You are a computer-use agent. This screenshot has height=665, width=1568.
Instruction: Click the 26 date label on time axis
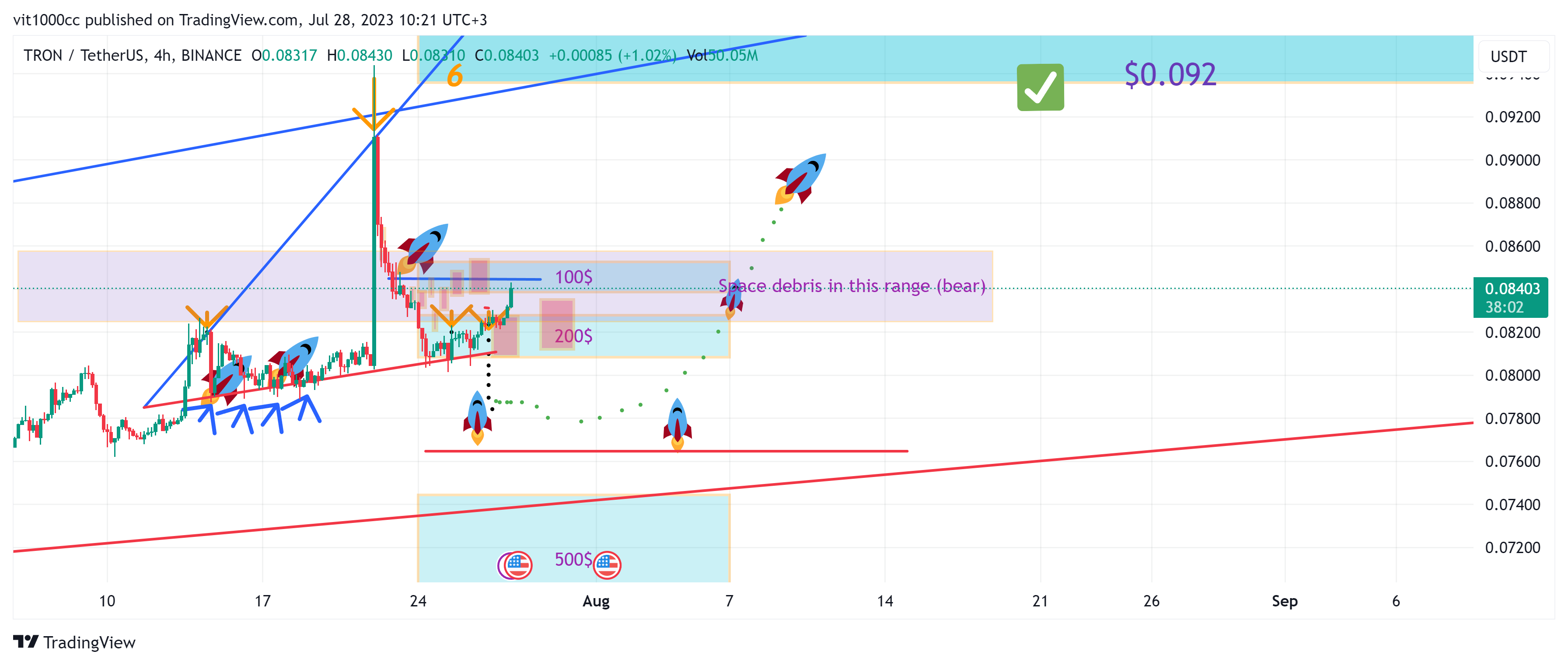[x=1151, y=602]
